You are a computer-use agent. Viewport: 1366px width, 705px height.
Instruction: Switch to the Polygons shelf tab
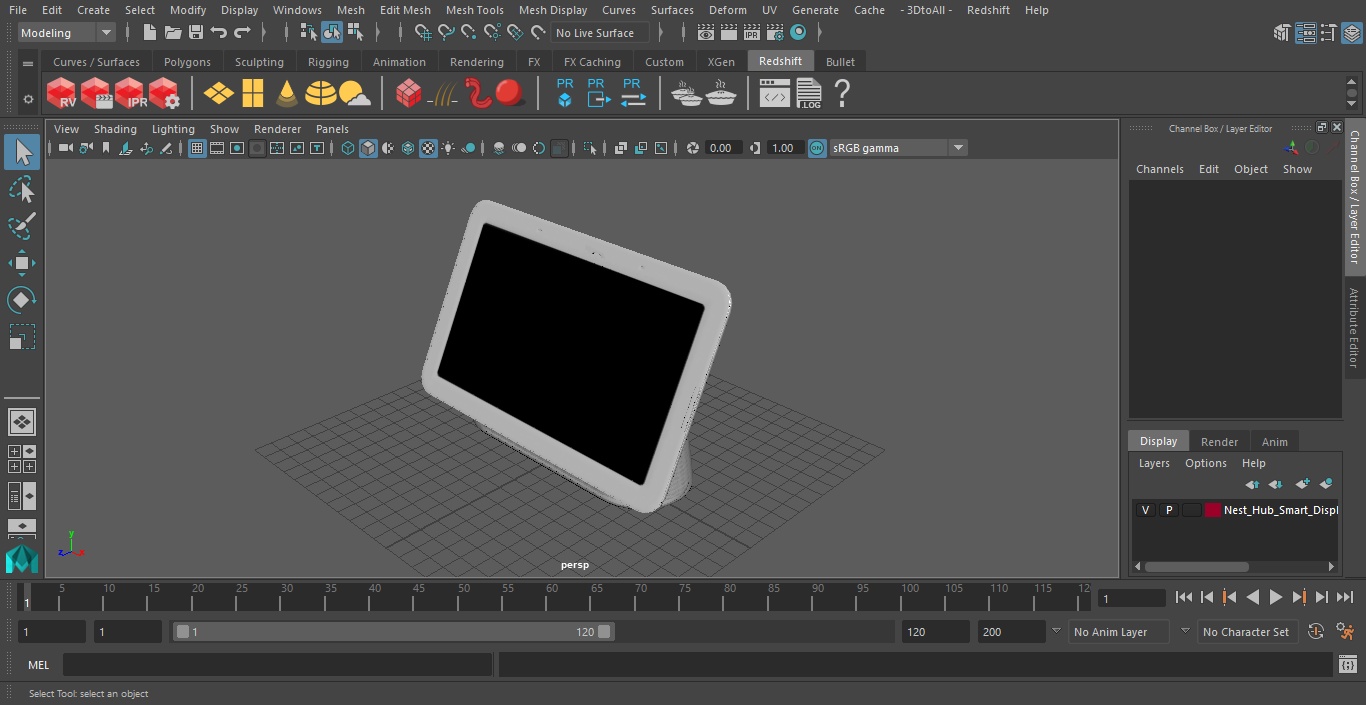187,62
